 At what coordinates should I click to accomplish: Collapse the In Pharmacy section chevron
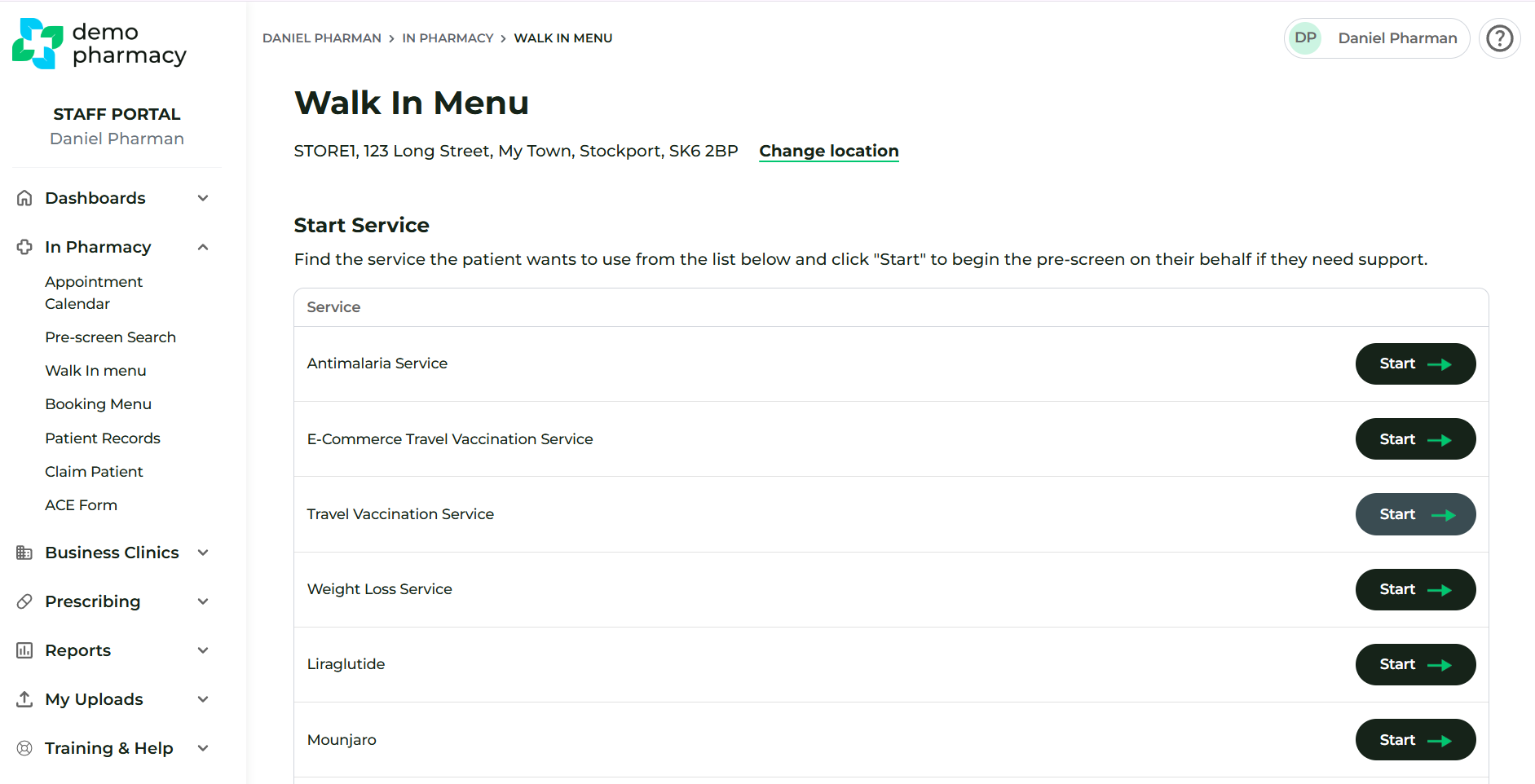pos(203,247)
